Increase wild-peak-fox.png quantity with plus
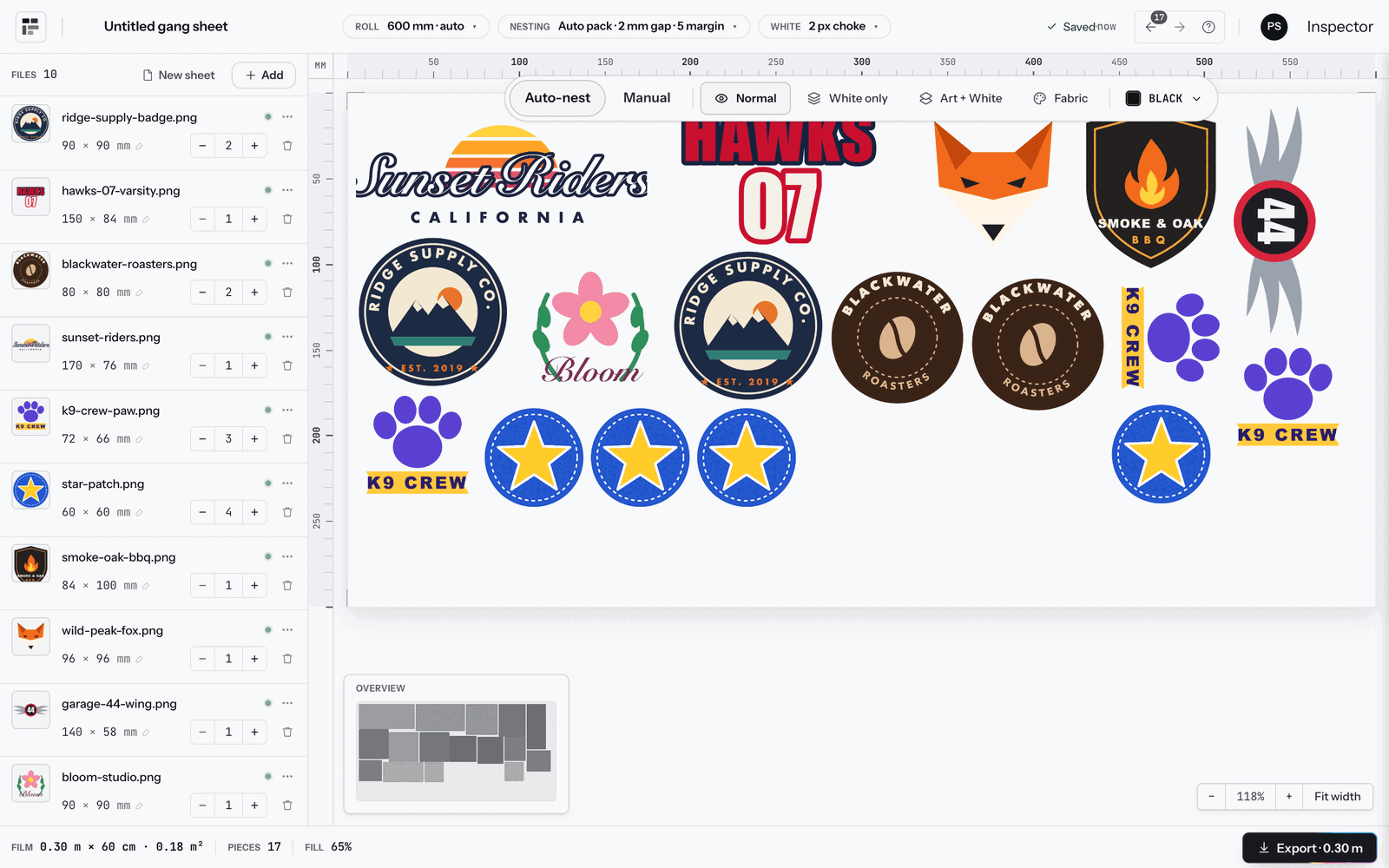 pos(254,659)
